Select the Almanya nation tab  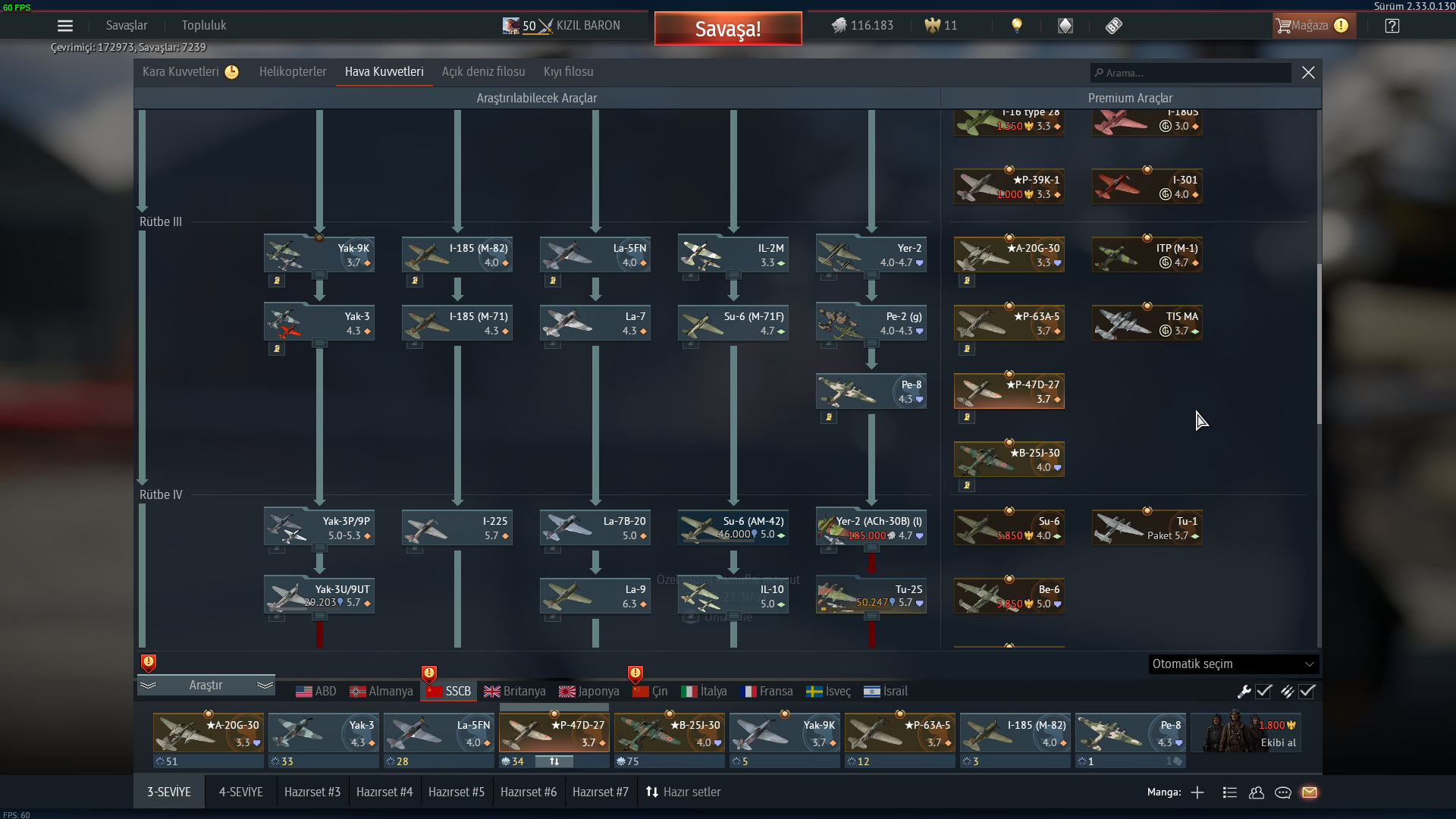pos(381,691)
